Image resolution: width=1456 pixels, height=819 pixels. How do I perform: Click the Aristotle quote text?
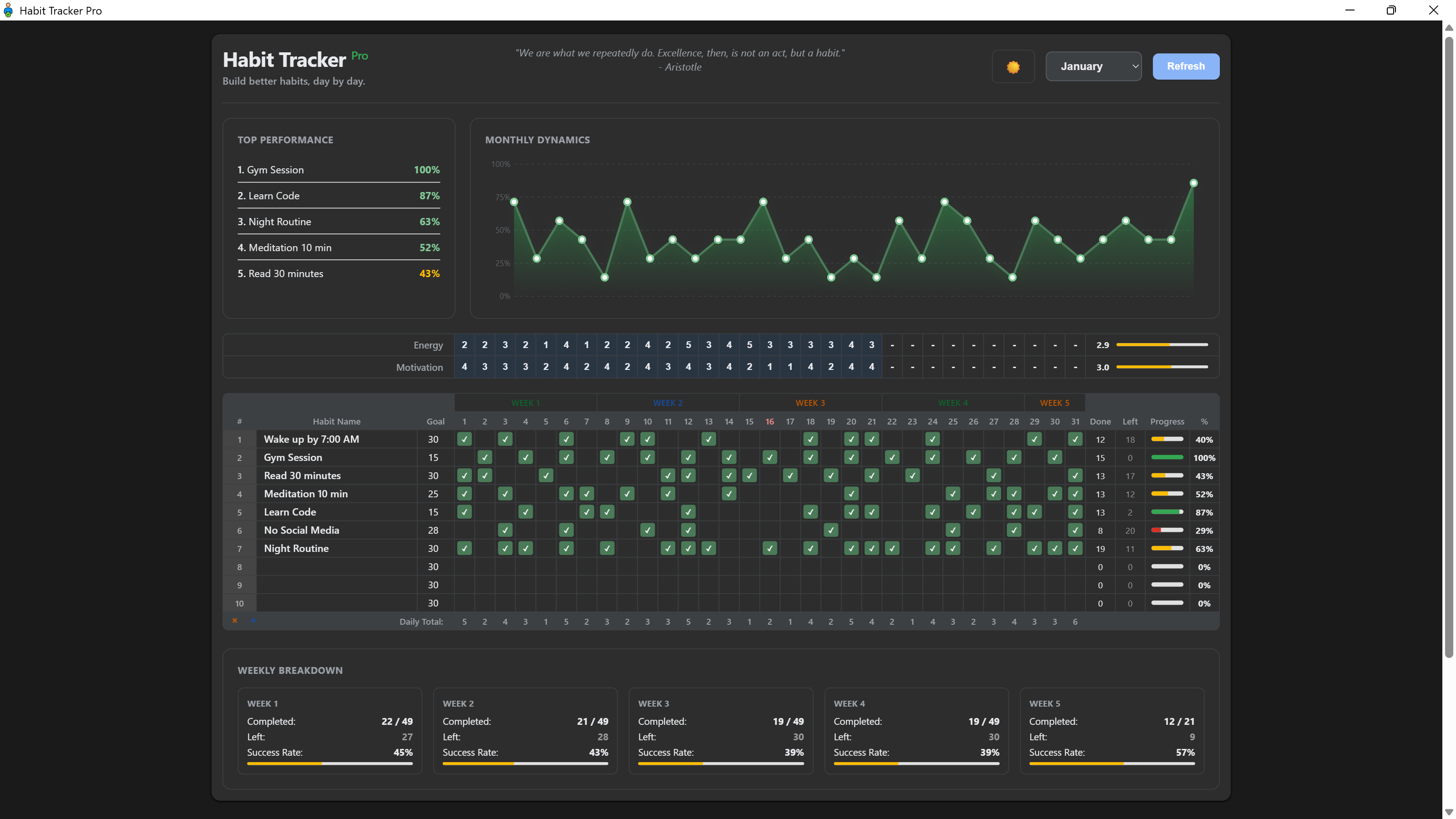click(680, 60)
